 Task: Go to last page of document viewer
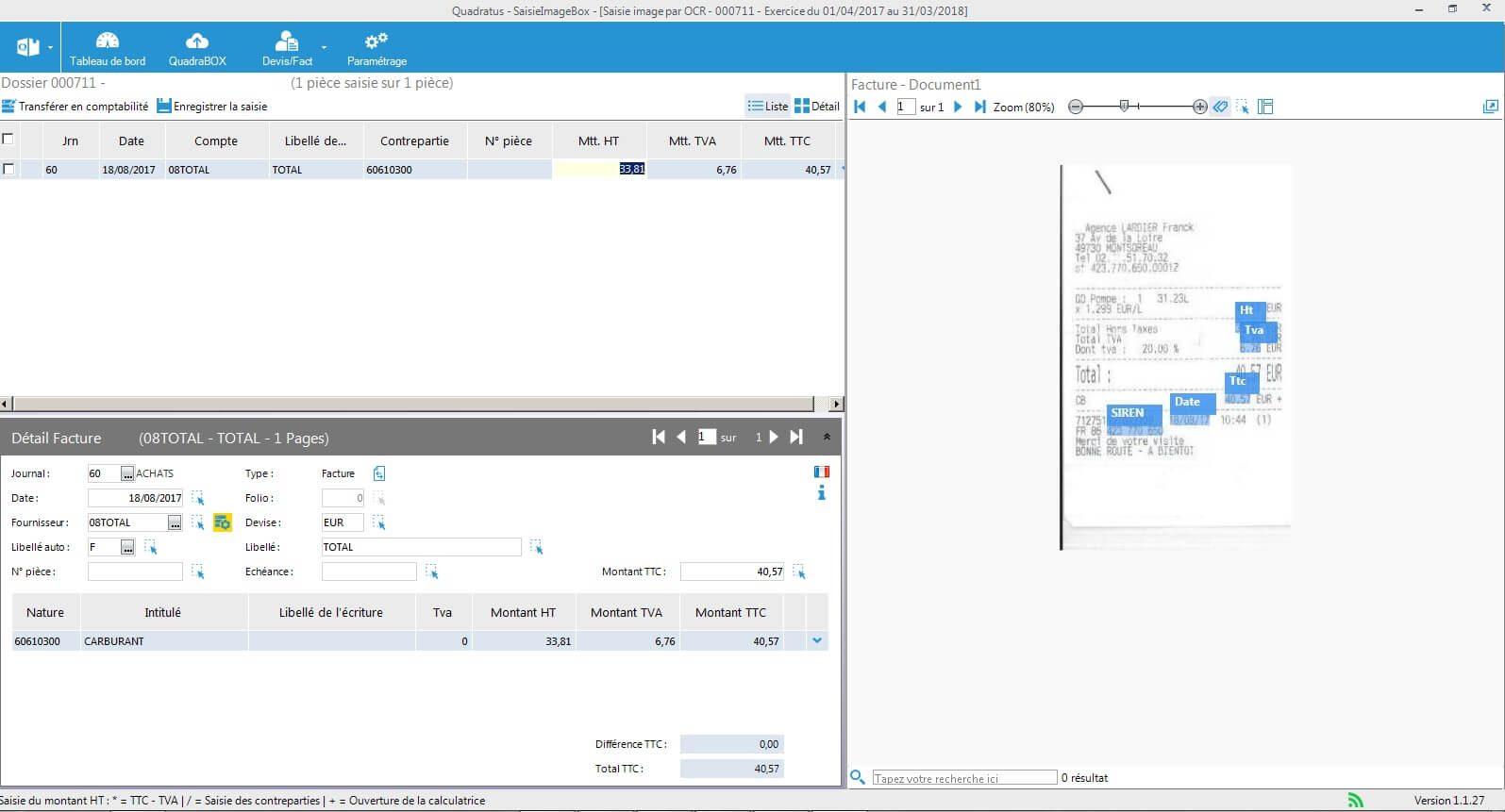979,107
